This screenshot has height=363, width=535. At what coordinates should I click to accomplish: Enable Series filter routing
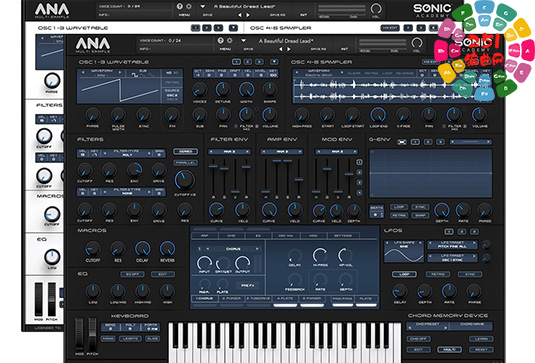(x=185, y=151)
